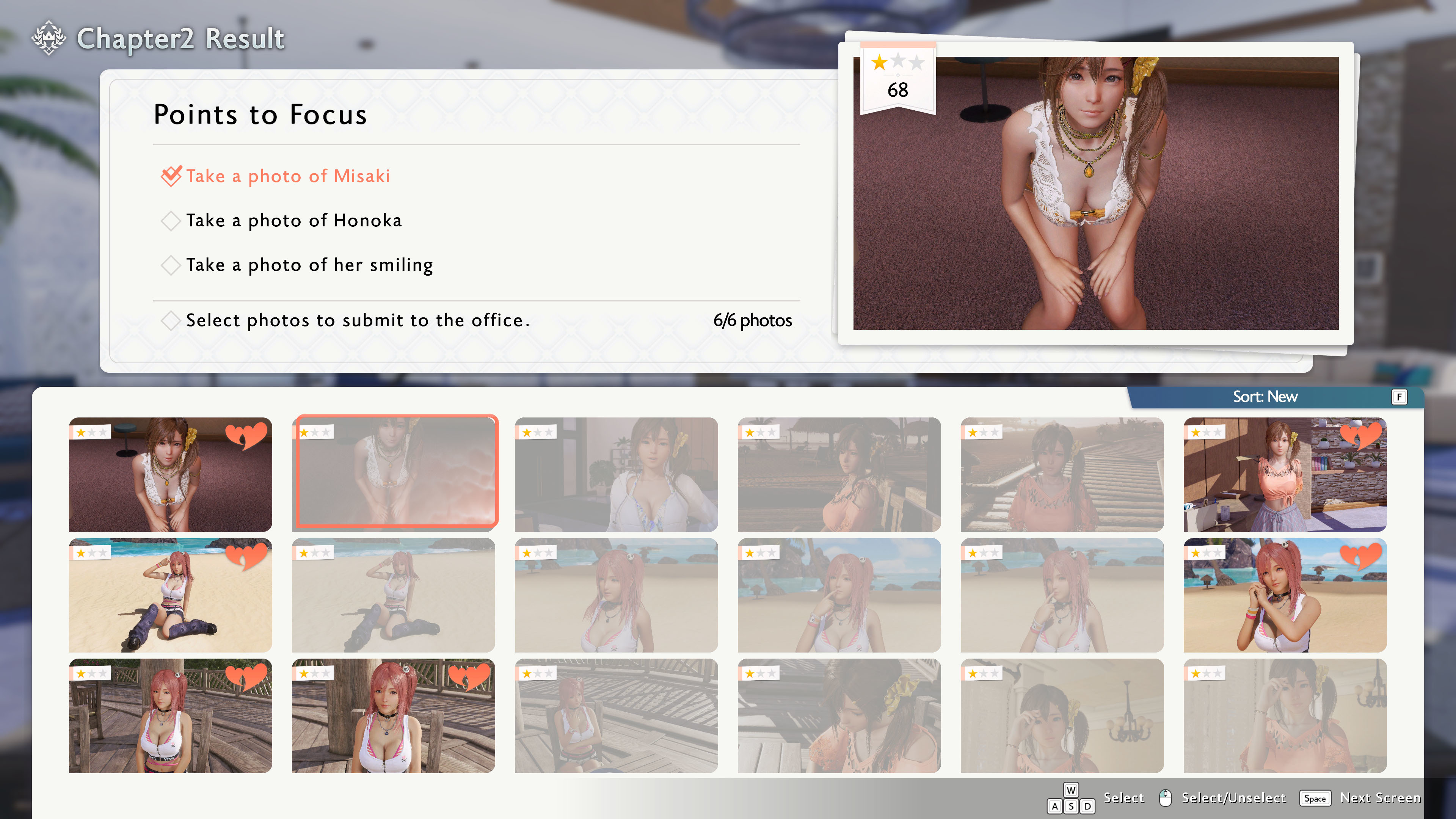The image size is (1456, 819).
Task: Select third row first photo on wooden deck
Action: (171, 715)
